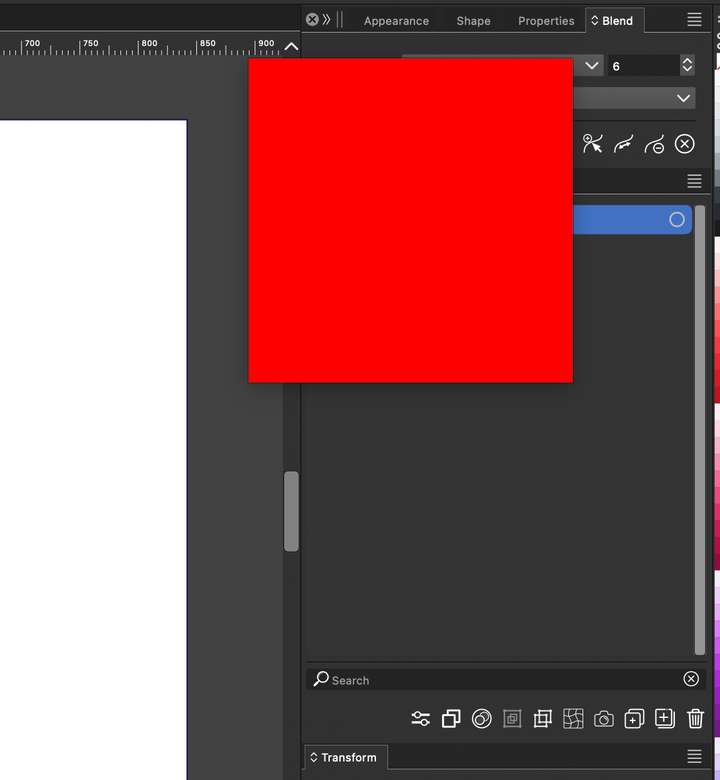The height and width of the screenshot is (780, 720).
Task: Click the curve-with-arrow reverse blend icon
Action: tap(623, 144)
